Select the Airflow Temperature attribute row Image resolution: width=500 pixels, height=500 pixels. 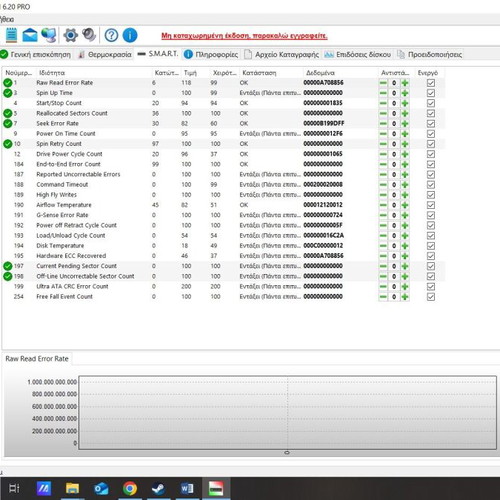click(223, 205)
